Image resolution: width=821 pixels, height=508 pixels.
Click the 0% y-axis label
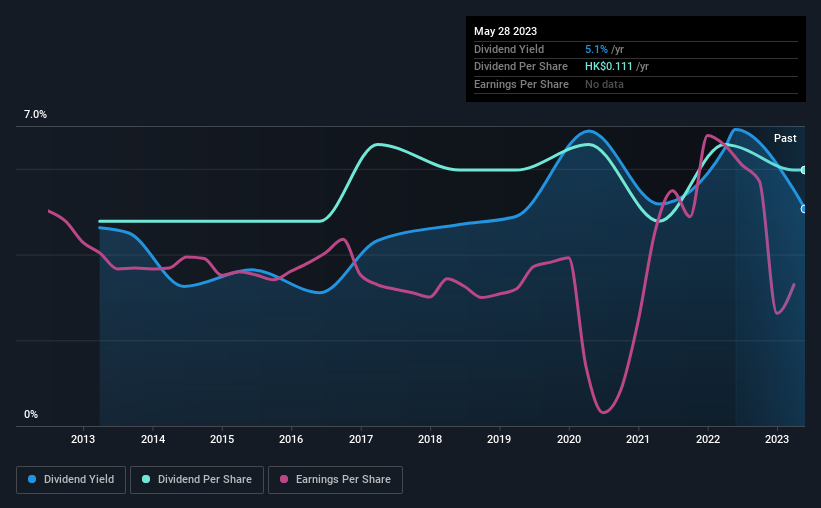[x=31, y=414]
